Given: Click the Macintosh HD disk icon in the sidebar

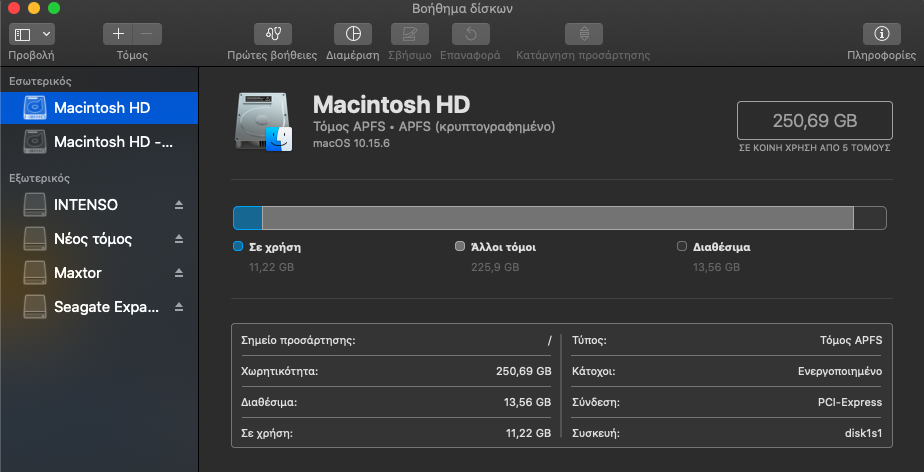Looking at the screenshot, I should click(x=35, y=108).
